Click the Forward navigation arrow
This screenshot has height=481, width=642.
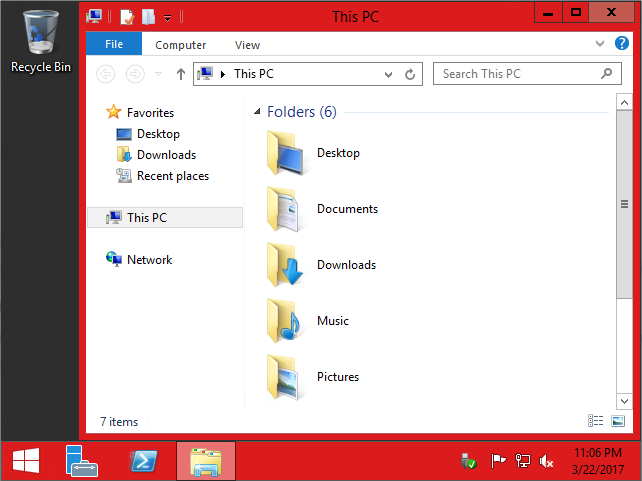pos(135,74)
